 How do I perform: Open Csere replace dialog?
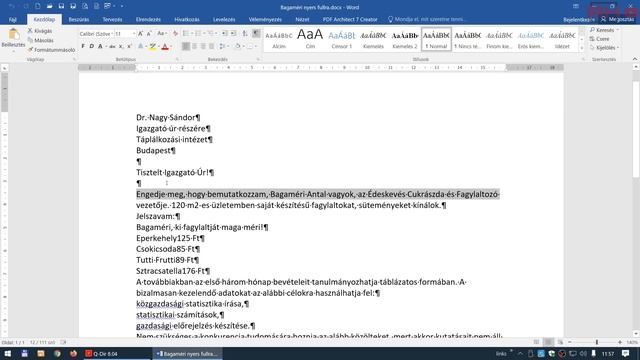click(x=600, y=39)
